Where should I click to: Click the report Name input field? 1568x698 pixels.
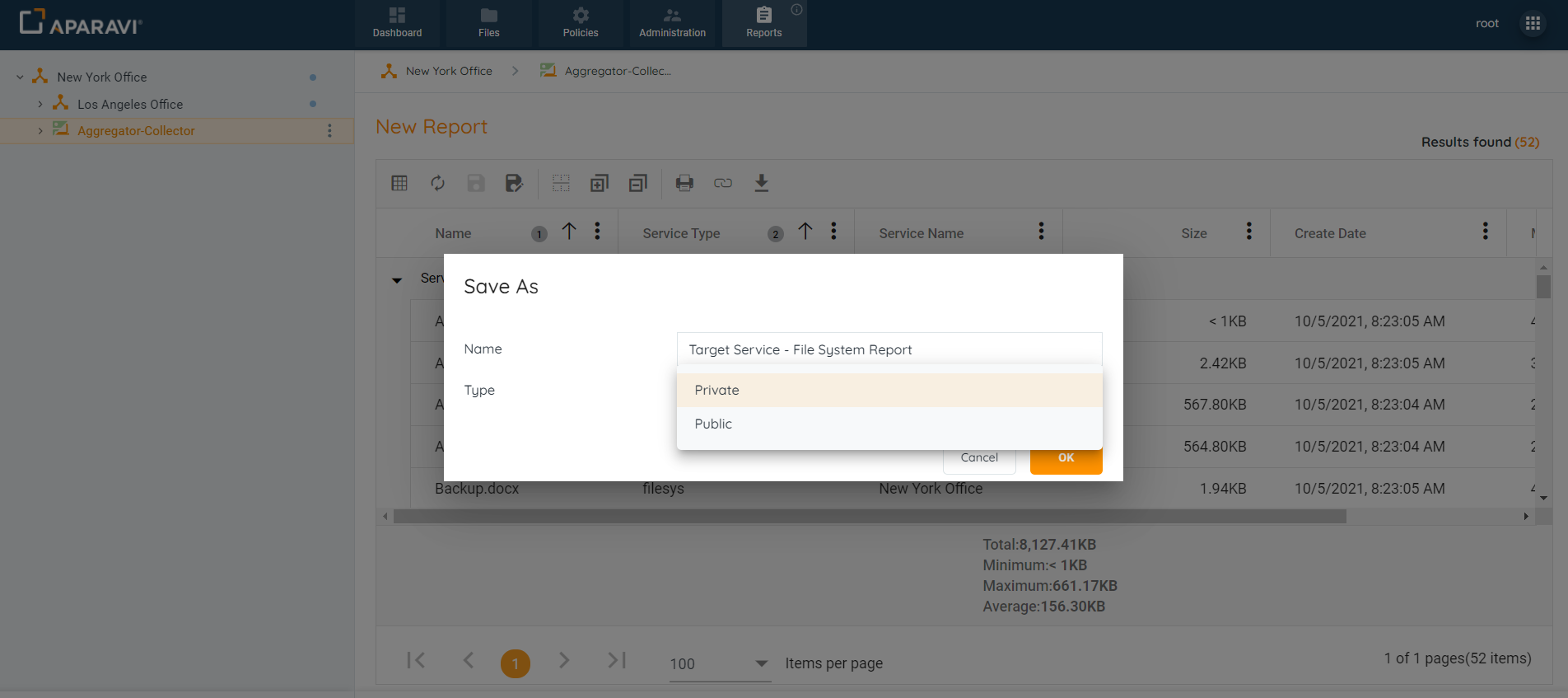click(889, 349)
